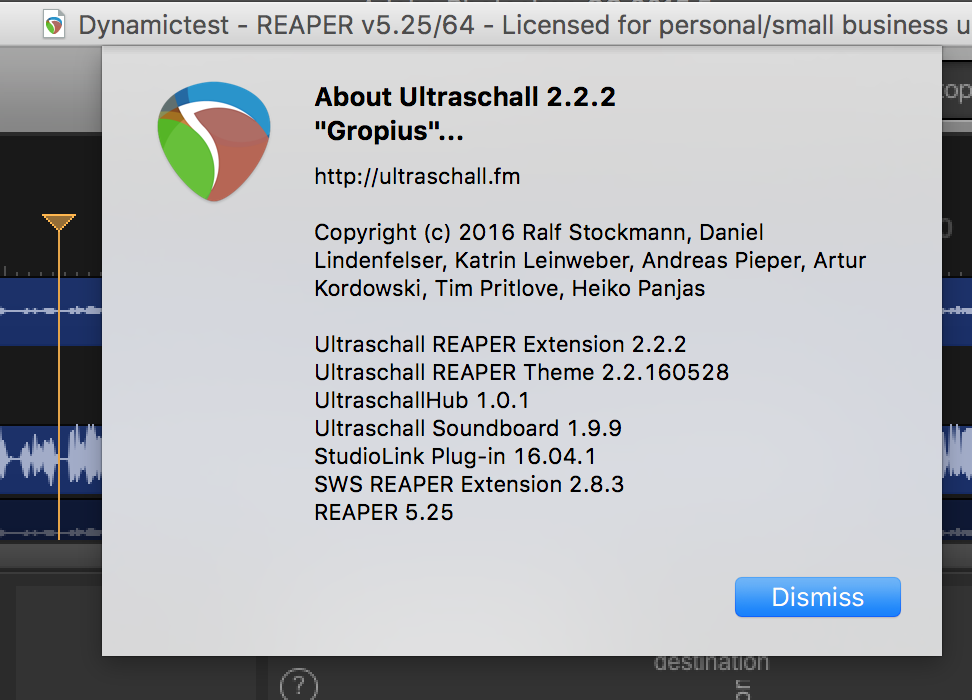Select the Ultraschall REAPER Theme version line
Screen dimensions: 972x700
pyautogui.click(x=521, y=372)
